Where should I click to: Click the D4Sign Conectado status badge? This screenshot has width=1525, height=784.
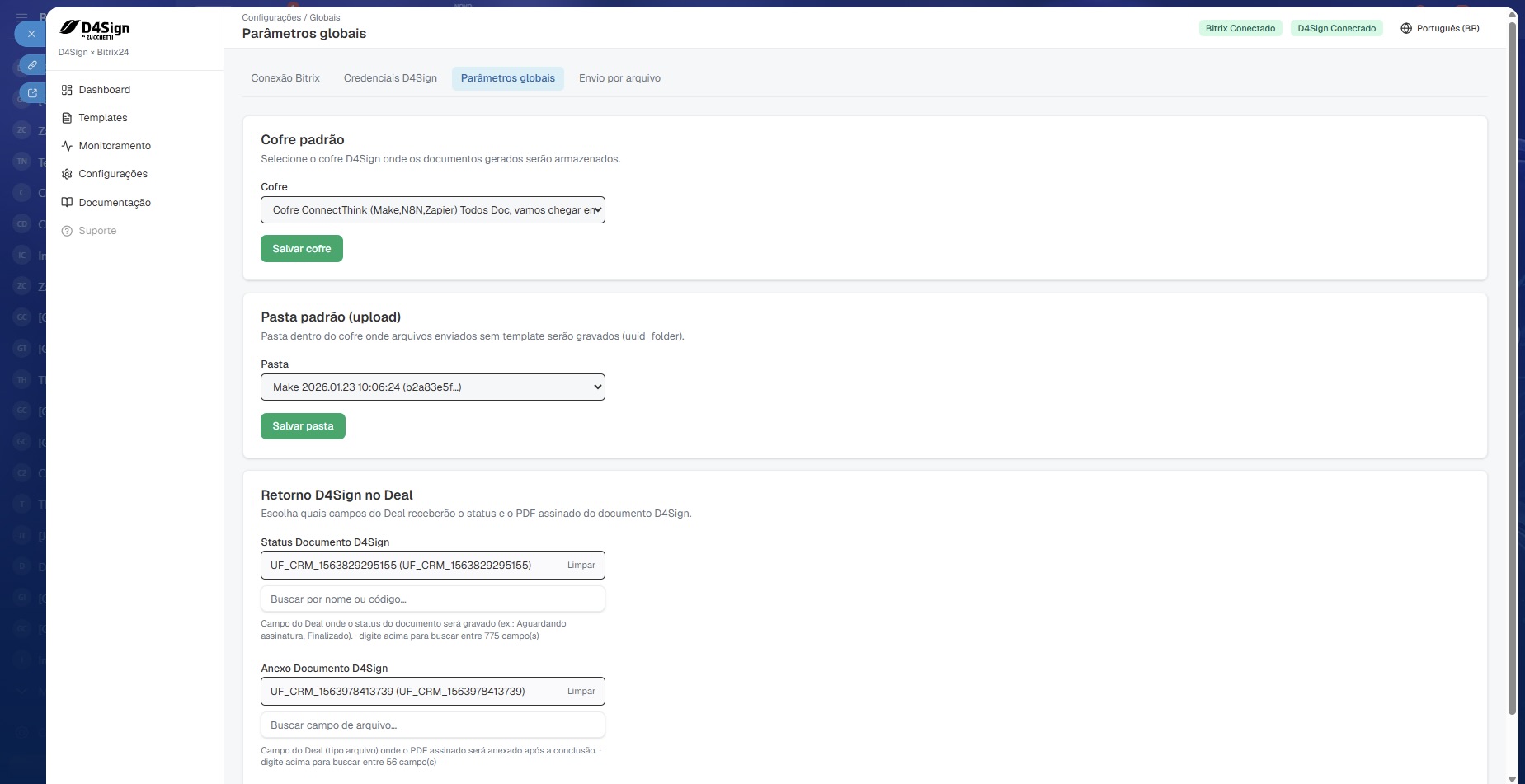point(1337,28)
